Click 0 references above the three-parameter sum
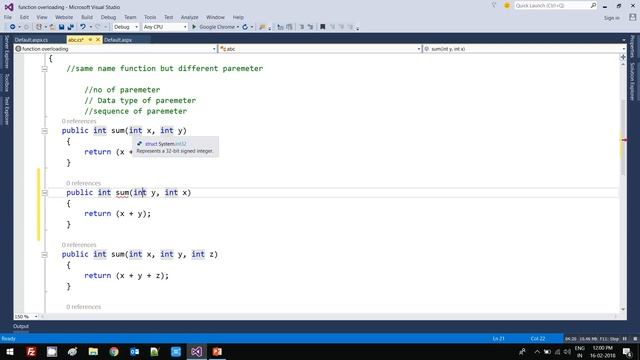The height and width of the screenshot is (360, 640). (79, 245)
